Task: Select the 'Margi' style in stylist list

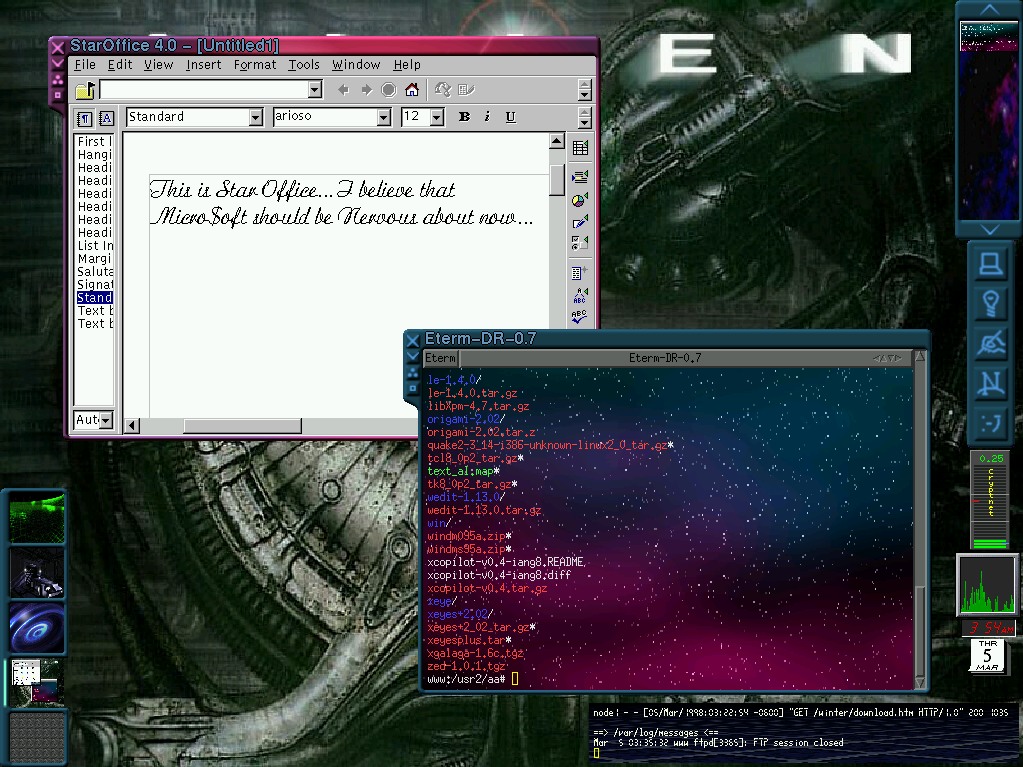Action: (x=95, y=259)
